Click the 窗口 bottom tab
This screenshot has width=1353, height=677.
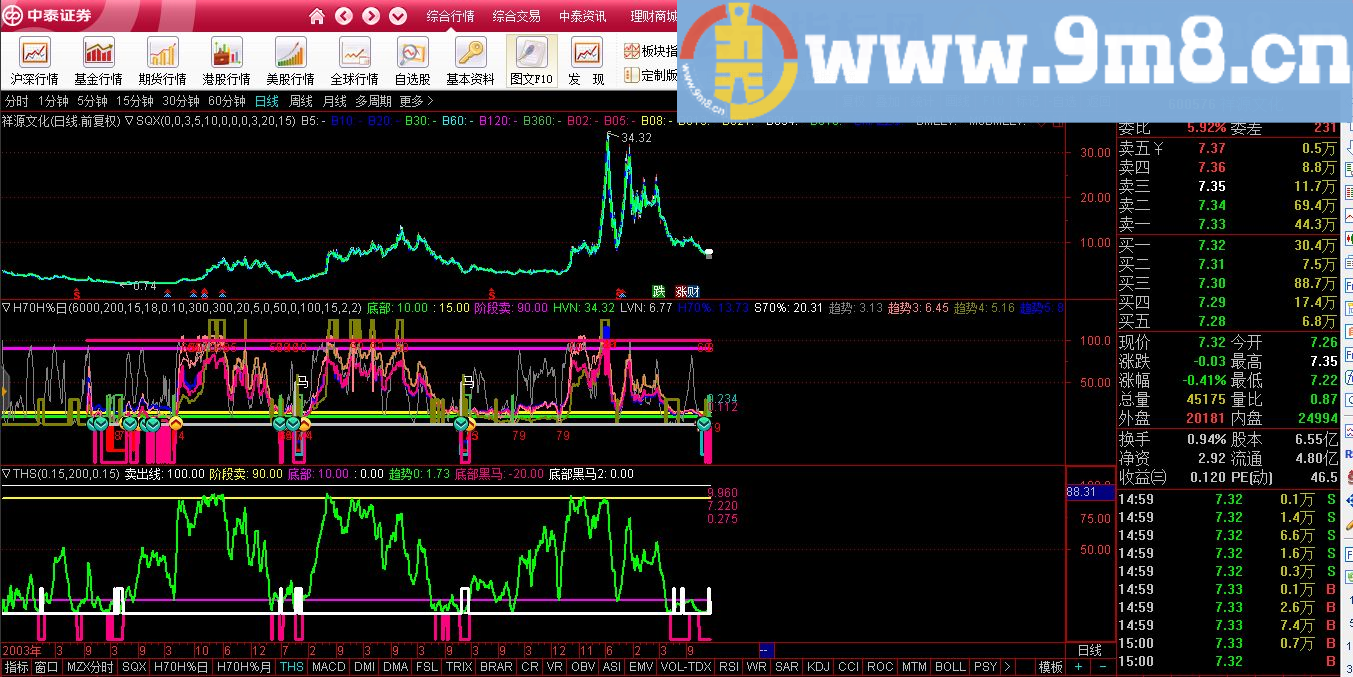click(x=46, y=667)
